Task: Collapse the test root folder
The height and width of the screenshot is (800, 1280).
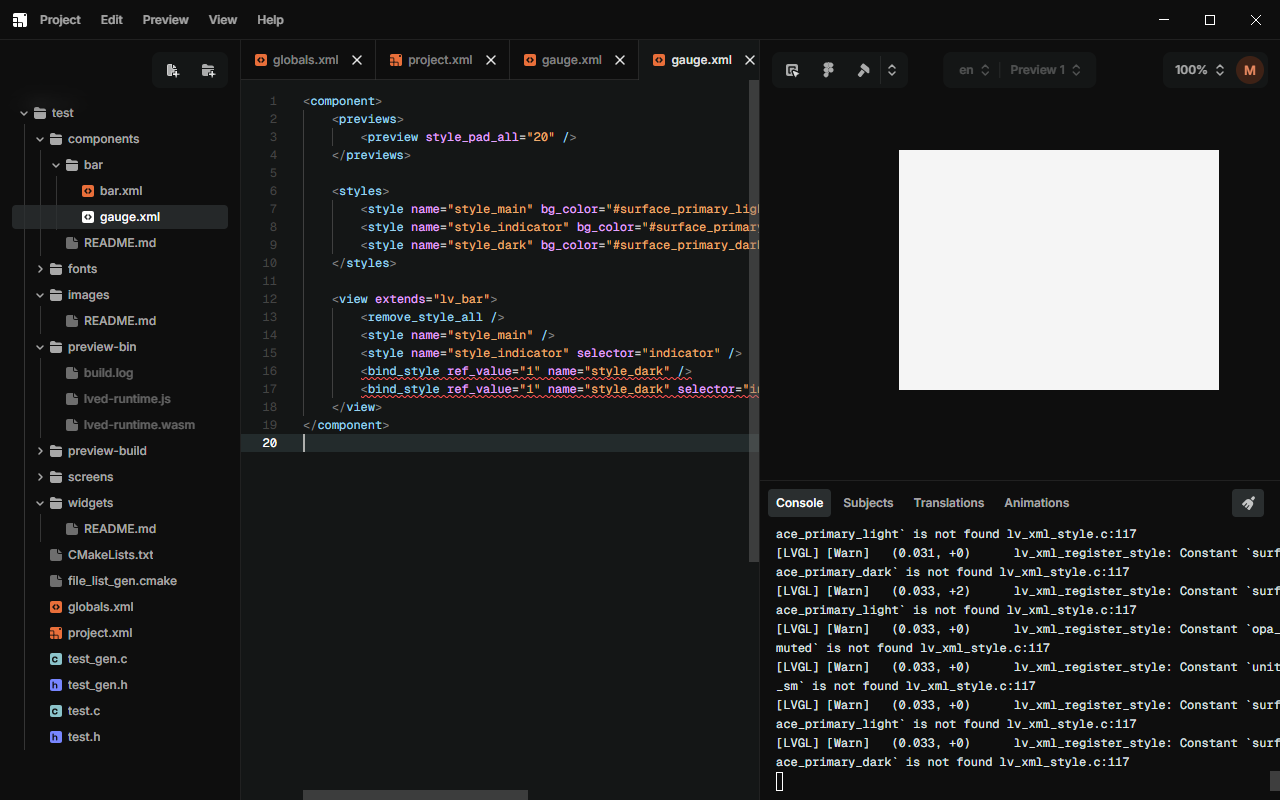Action: [x=24, y=113]
